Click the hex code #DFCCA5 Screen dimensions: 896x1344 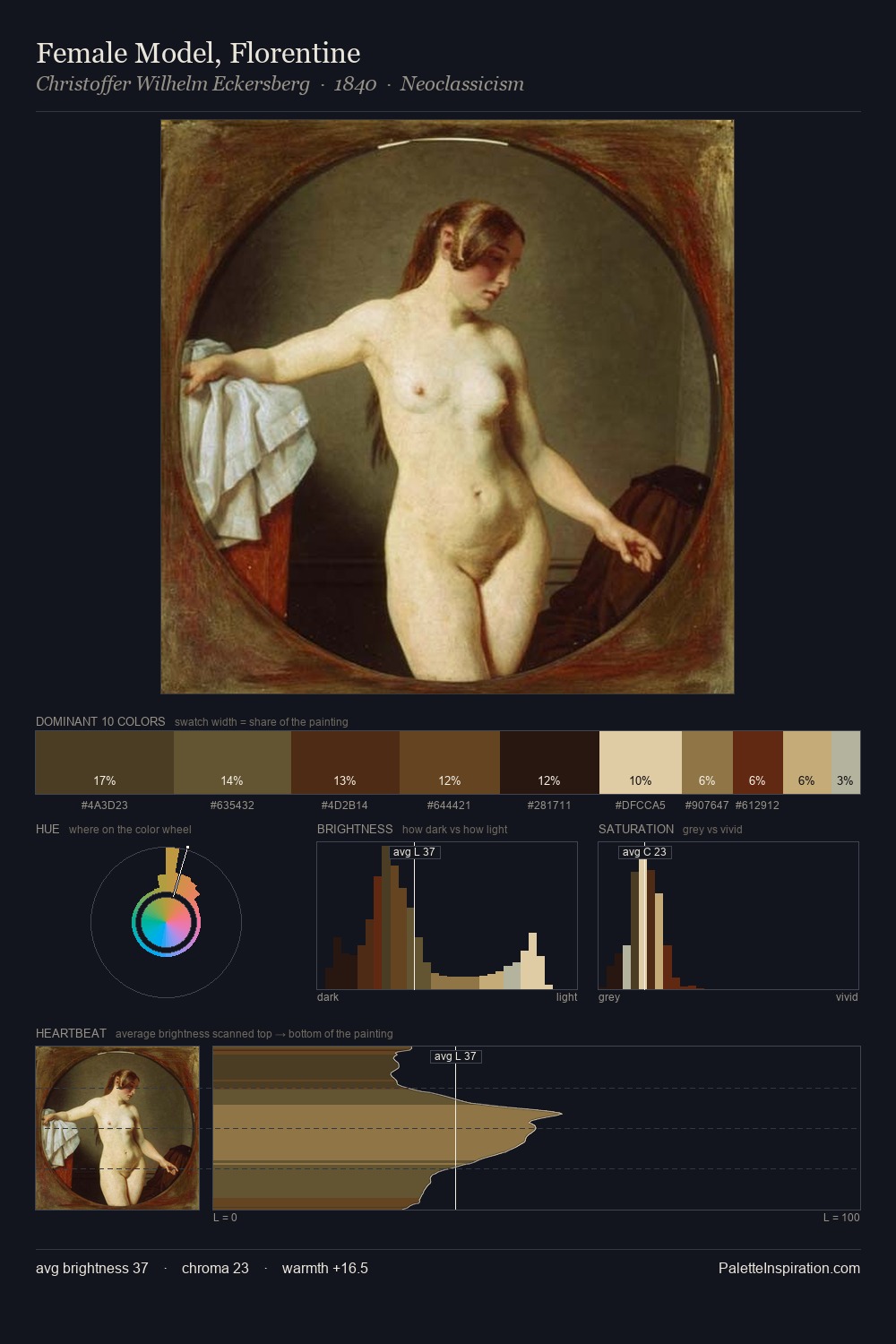(x=641, y=806)
